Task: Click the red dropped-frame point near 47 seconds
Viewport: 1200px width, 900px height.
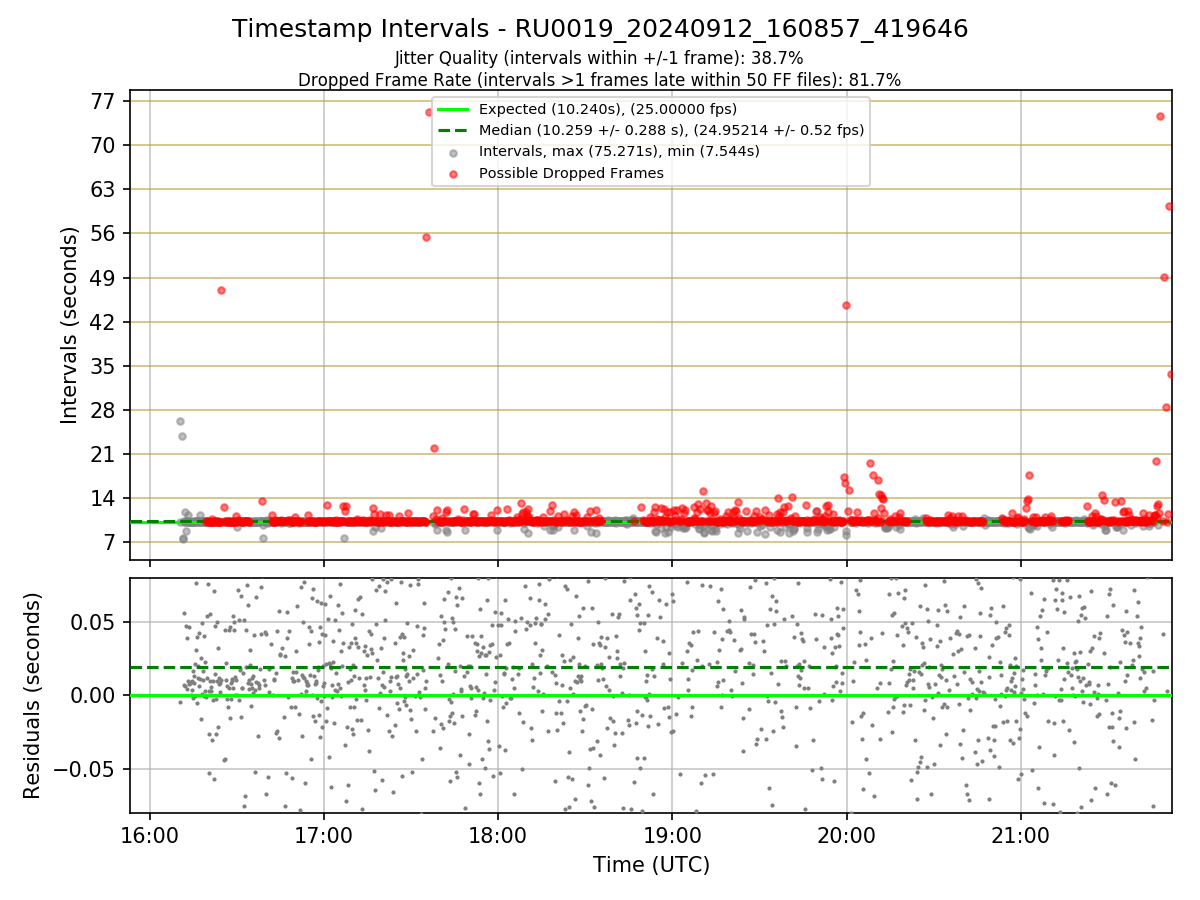Action: pyautogui.click(x=221, y=290)
